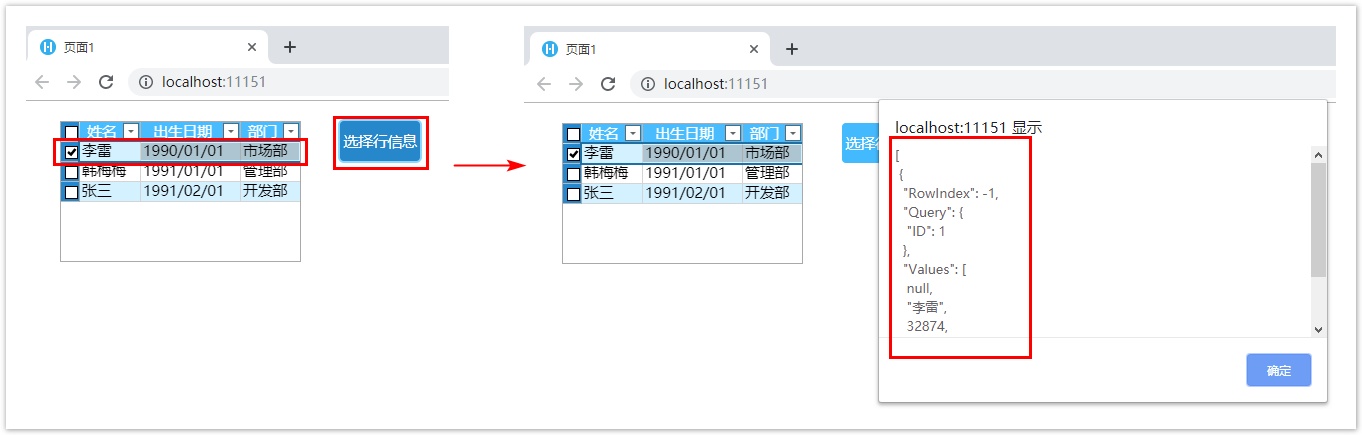This screenshot has width=1362, height=435.
Task: Close the 页面1 tab in the right browser
Action: click(x=754, y=49)
